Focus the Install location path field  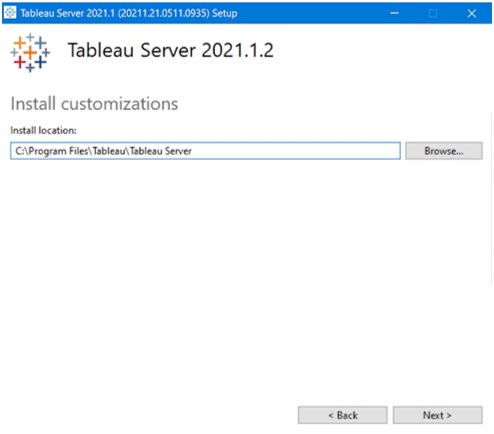point(205,151)
